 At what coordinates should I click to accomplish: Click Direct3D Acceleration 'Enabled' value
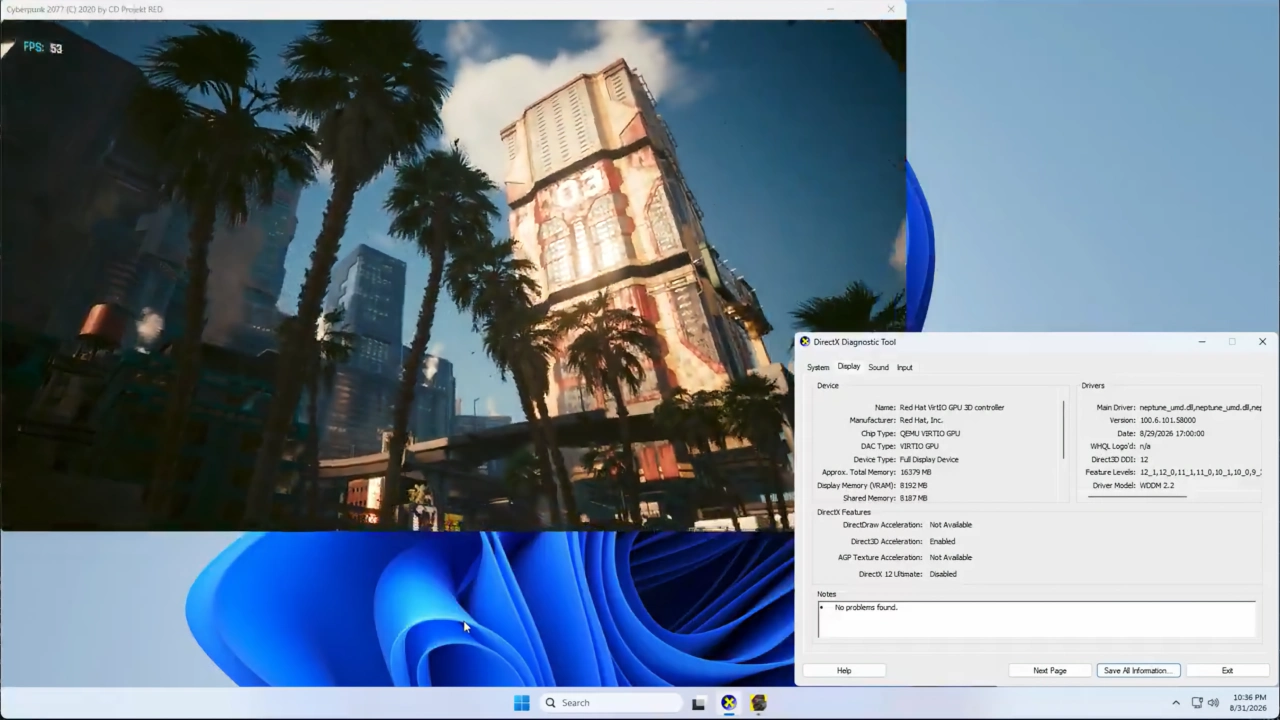[942, 542]
